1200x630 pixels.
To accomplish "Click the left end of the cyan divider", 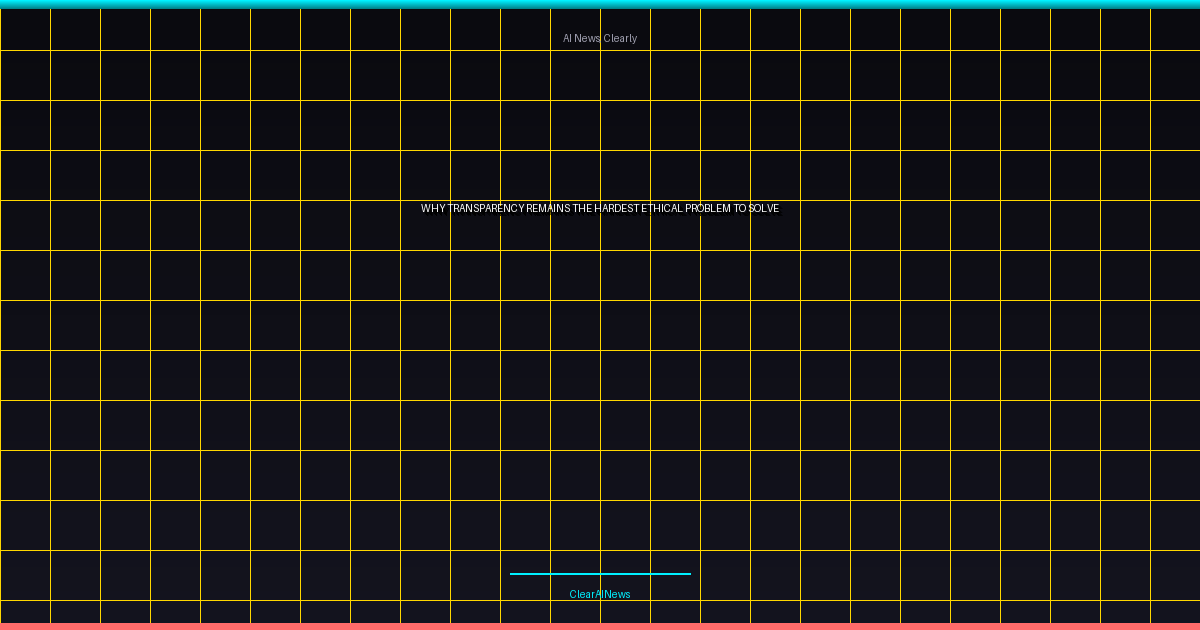I will click(513, 574).
